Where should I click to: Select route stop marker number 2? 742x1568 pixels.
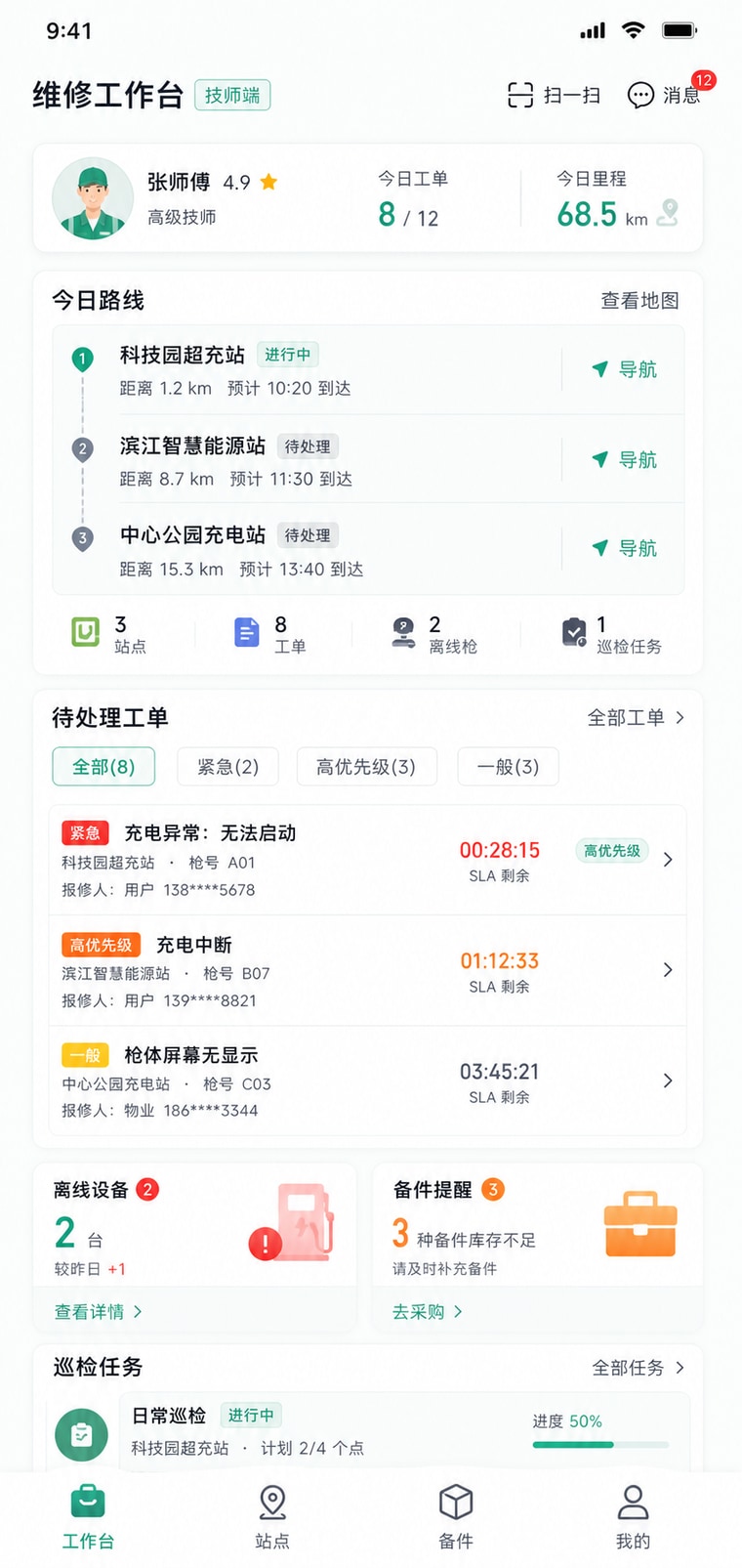(x=83, y=448)
